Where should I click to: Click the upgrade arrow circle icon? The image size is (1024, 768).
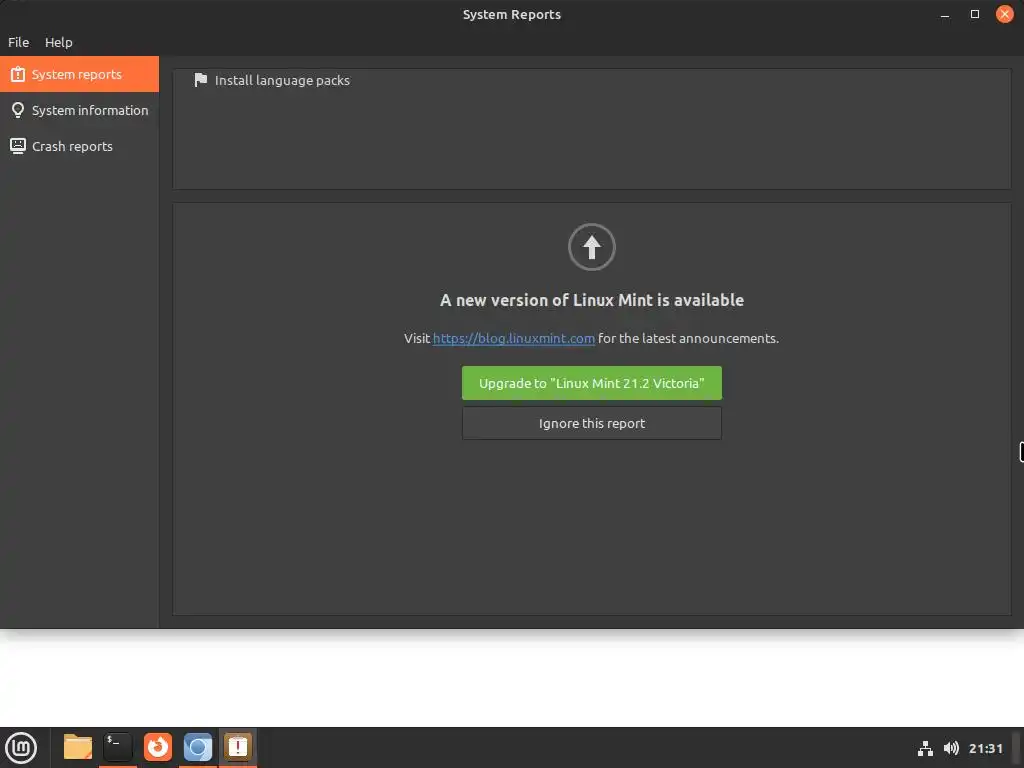(x=592, y=247)
